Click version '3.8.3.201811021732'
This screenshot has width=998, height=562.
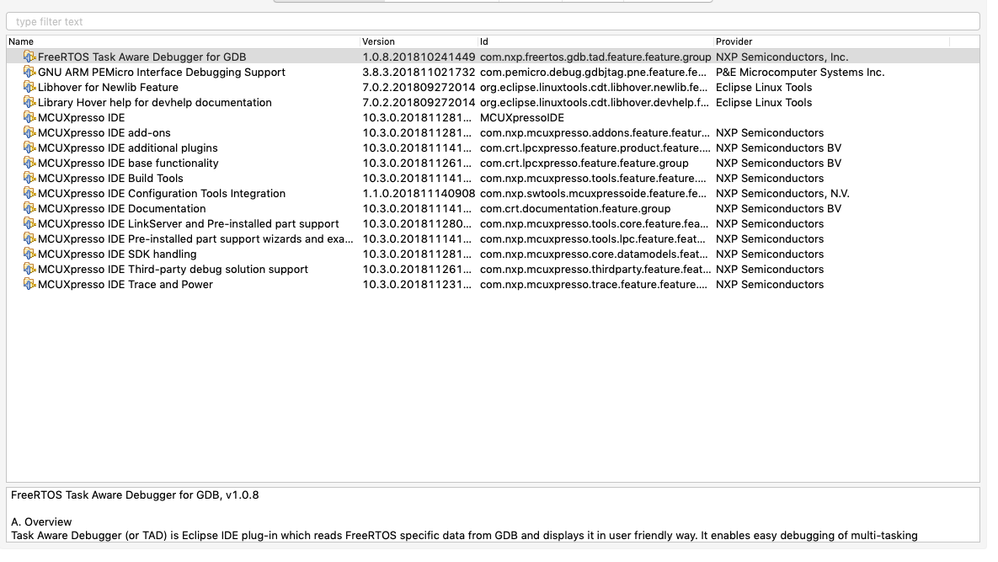(x=419, y=73)
